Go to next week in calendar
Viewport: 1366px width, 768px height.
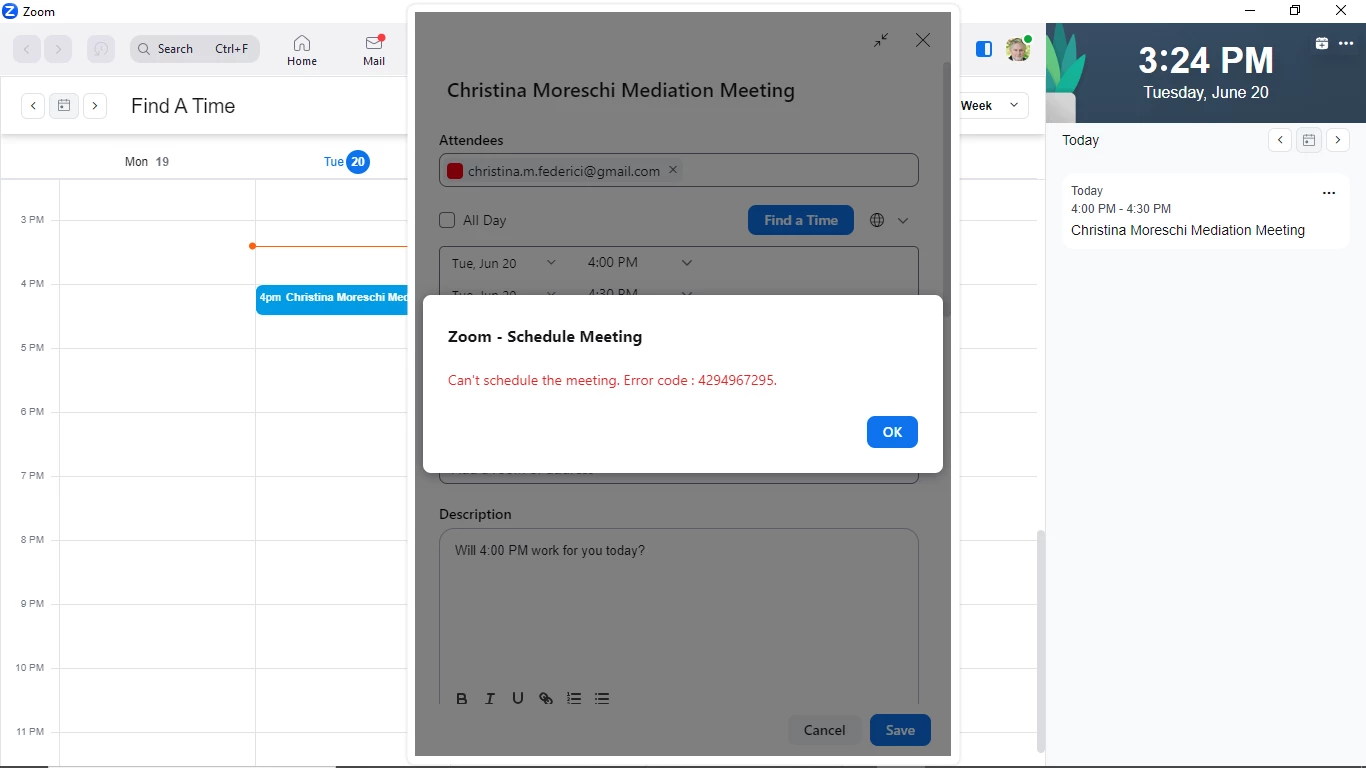point(95,106)
